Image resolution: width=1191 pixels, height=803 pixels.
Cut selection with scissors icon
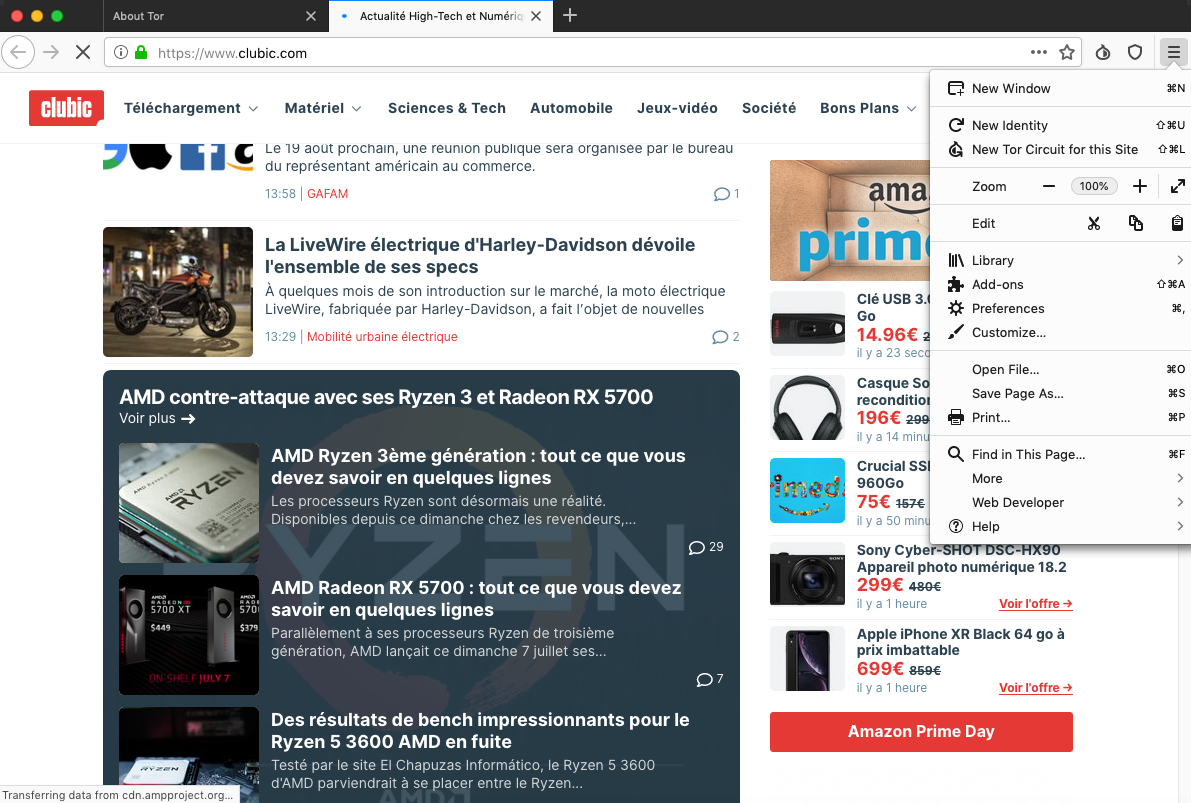(1094, 223)
